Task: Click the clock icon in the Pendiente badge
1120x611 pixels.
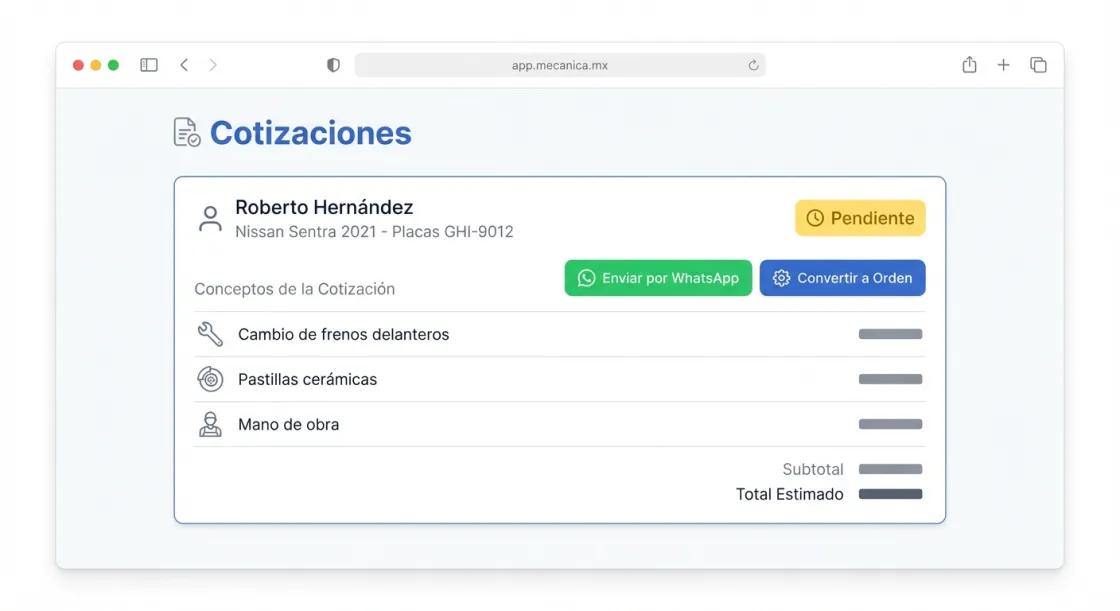Action: point(816,217)
